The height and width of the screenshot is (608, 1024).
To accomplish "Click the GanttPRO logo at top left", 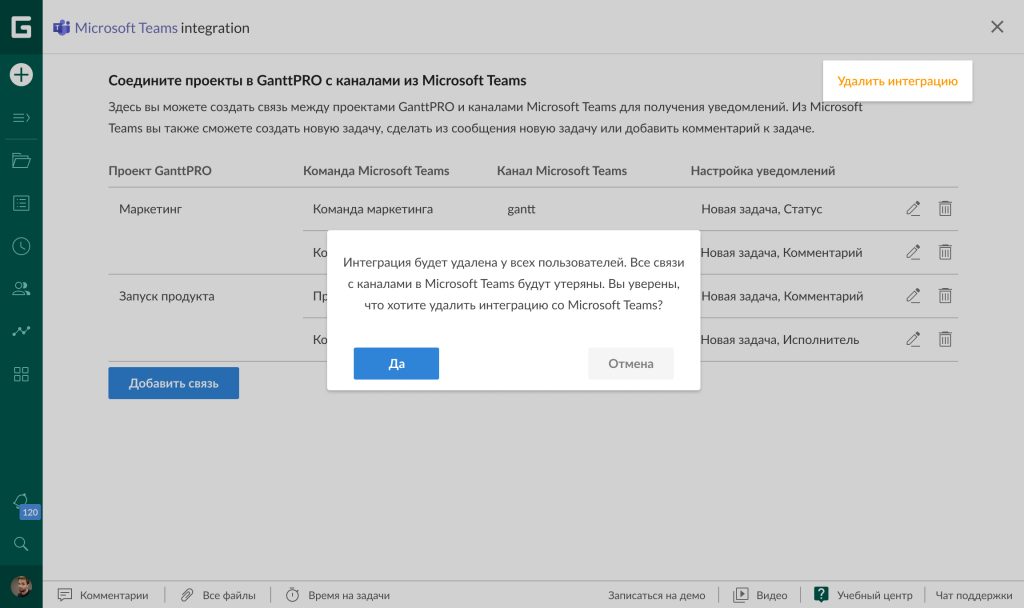I will pyautogui.click(x=20, y=27).
